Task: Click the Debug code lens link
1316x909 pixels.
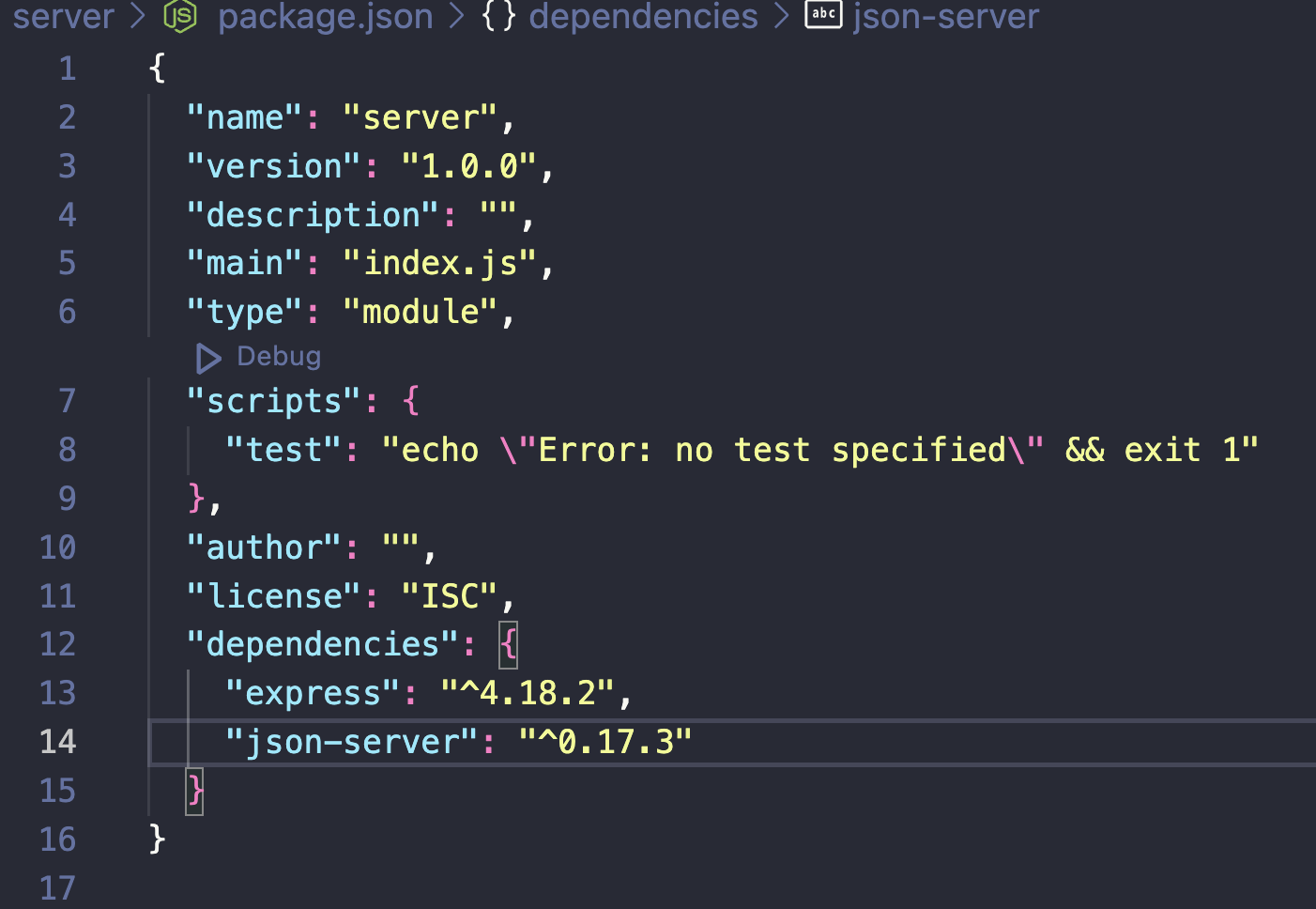Action: click(x=279, y=357)
